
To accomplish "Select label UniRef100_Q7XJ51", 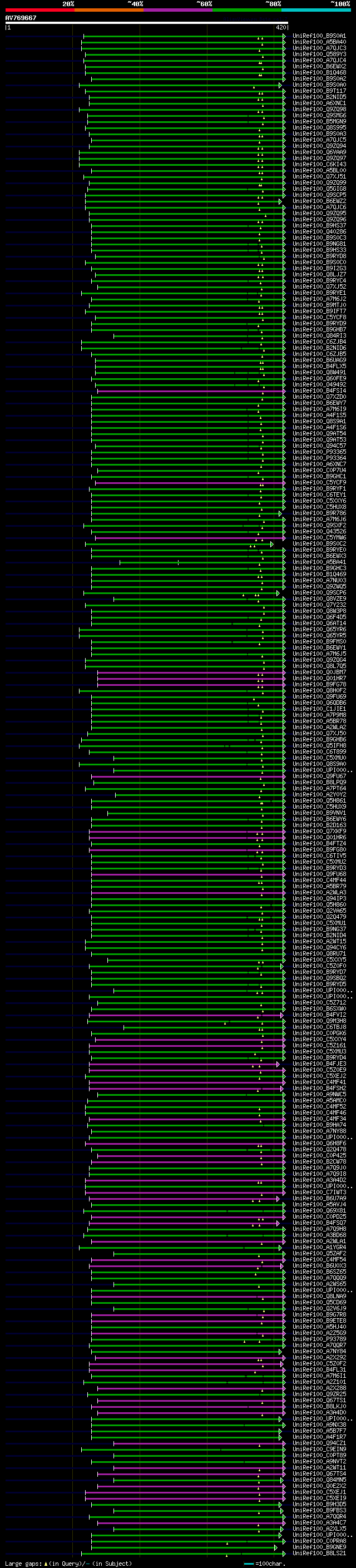I will click(319, 176).
